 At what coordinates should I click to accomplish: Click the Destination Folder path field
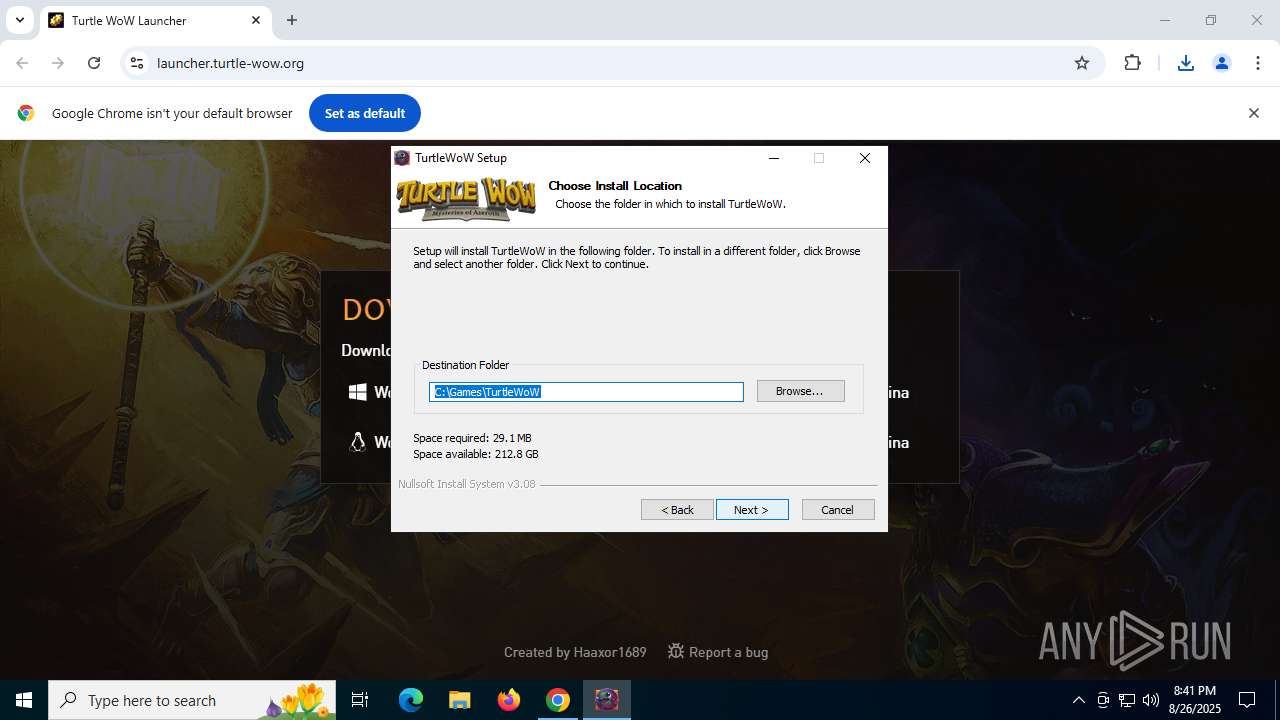(x=586, y=392)
